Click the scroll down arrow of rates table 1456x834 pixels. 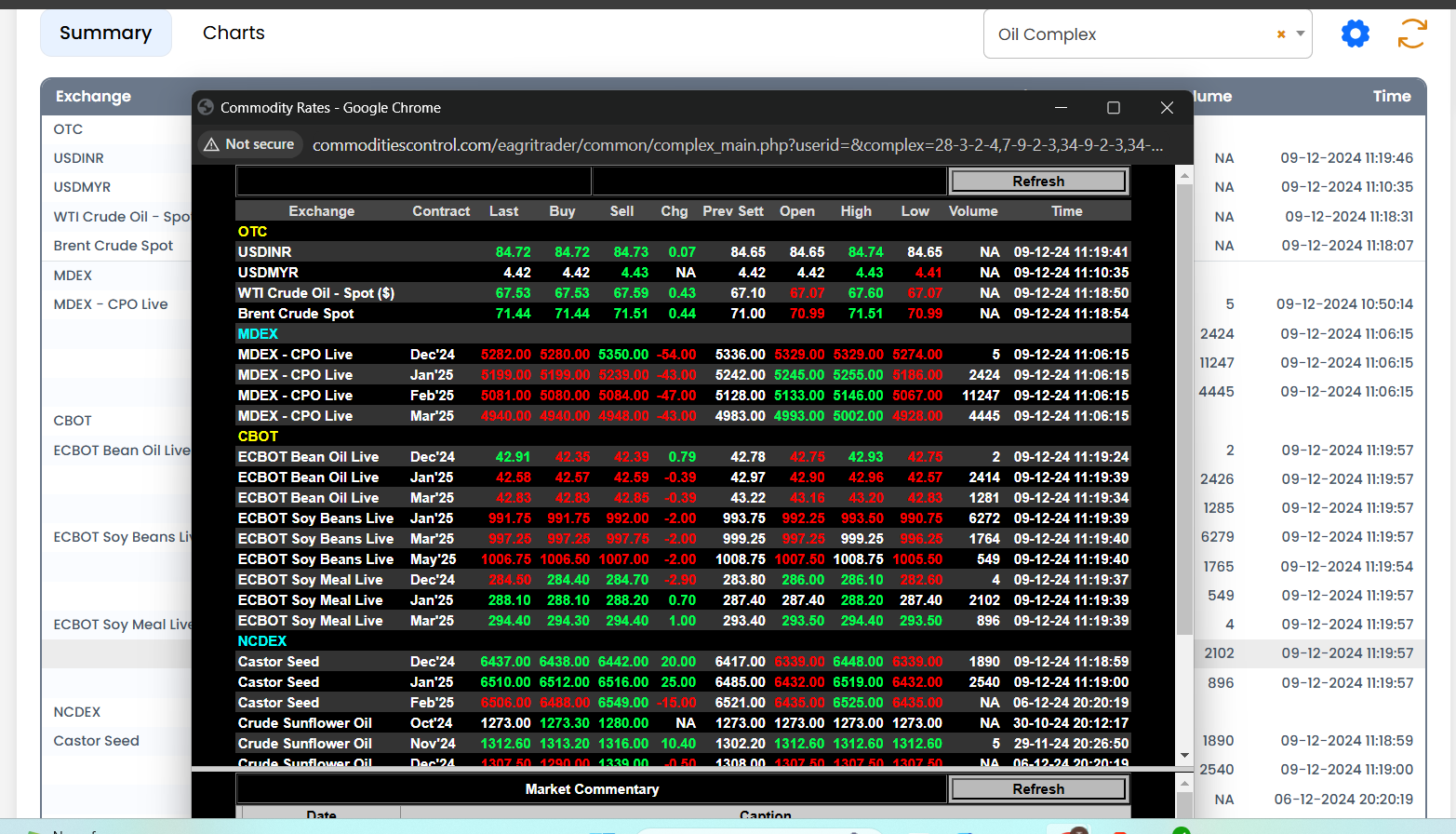(x=1184, y=756)
